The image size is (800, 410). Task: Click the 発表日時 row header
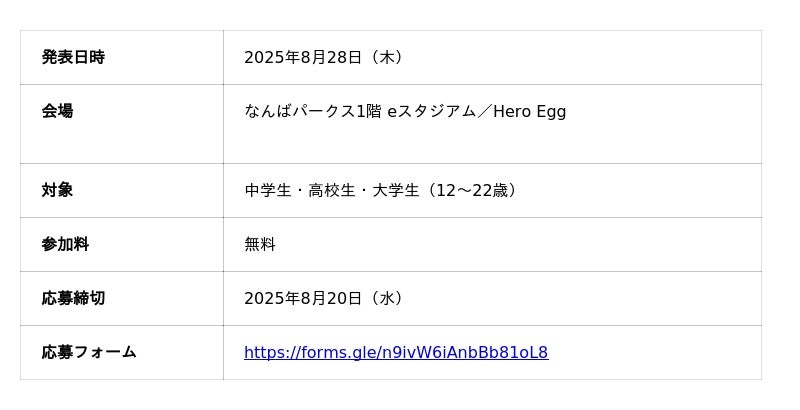pyautogui.click(x=73, y=58)
